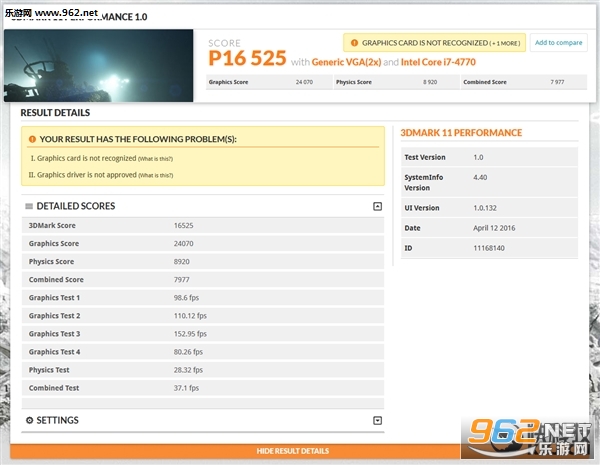Screen dimensions: 600x465
Task: Click the orange warning icon in the graphics card banner
Action: [354, 43]
